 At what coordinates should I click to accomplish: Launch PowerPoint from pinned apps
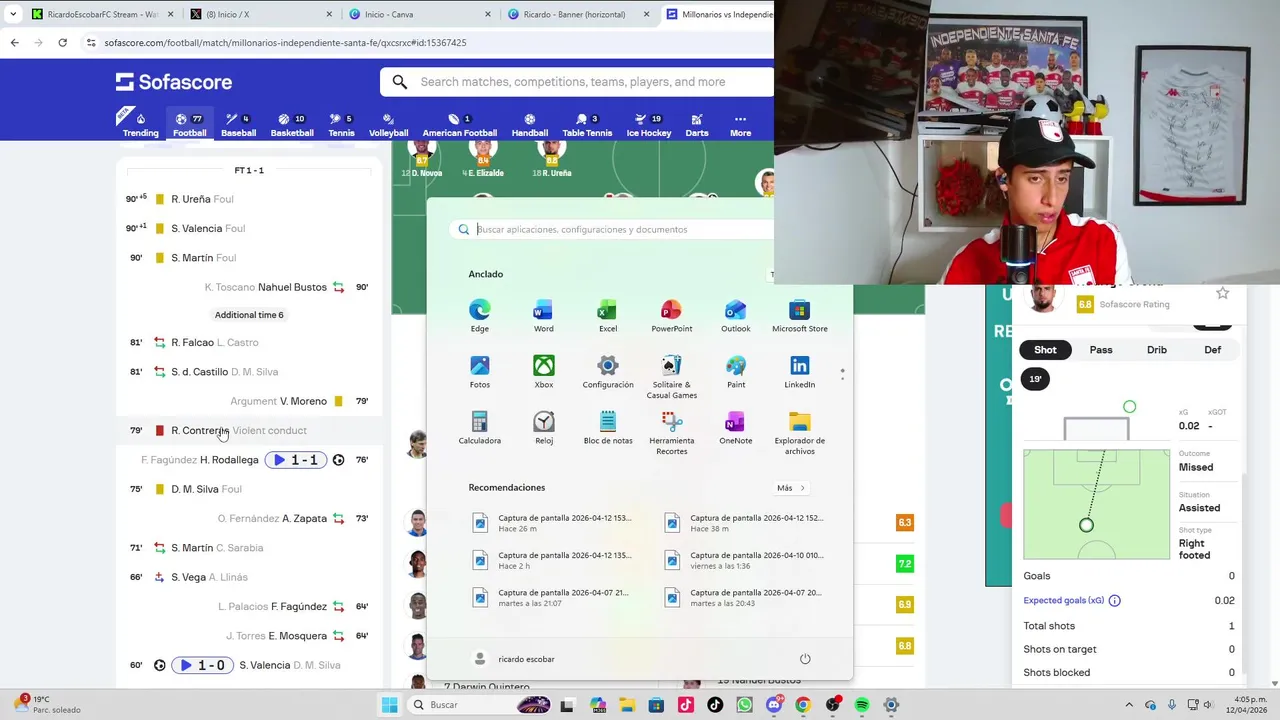[671, 315]
